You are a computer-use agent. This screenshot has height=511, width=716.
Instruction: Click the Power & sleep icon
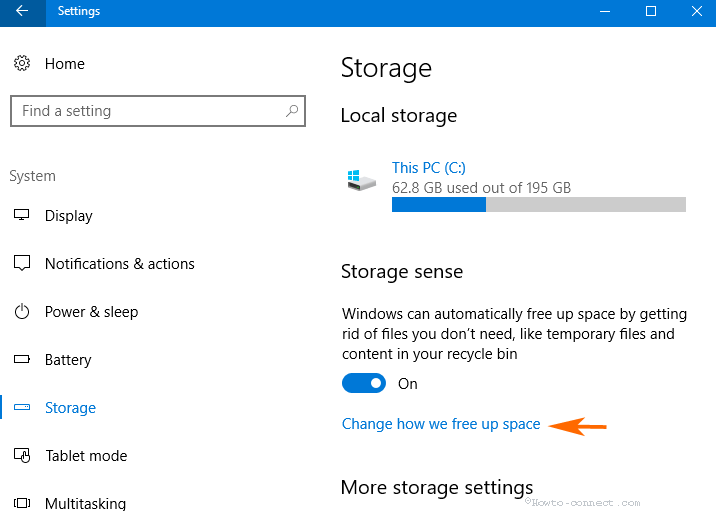[x=21, y=311]
